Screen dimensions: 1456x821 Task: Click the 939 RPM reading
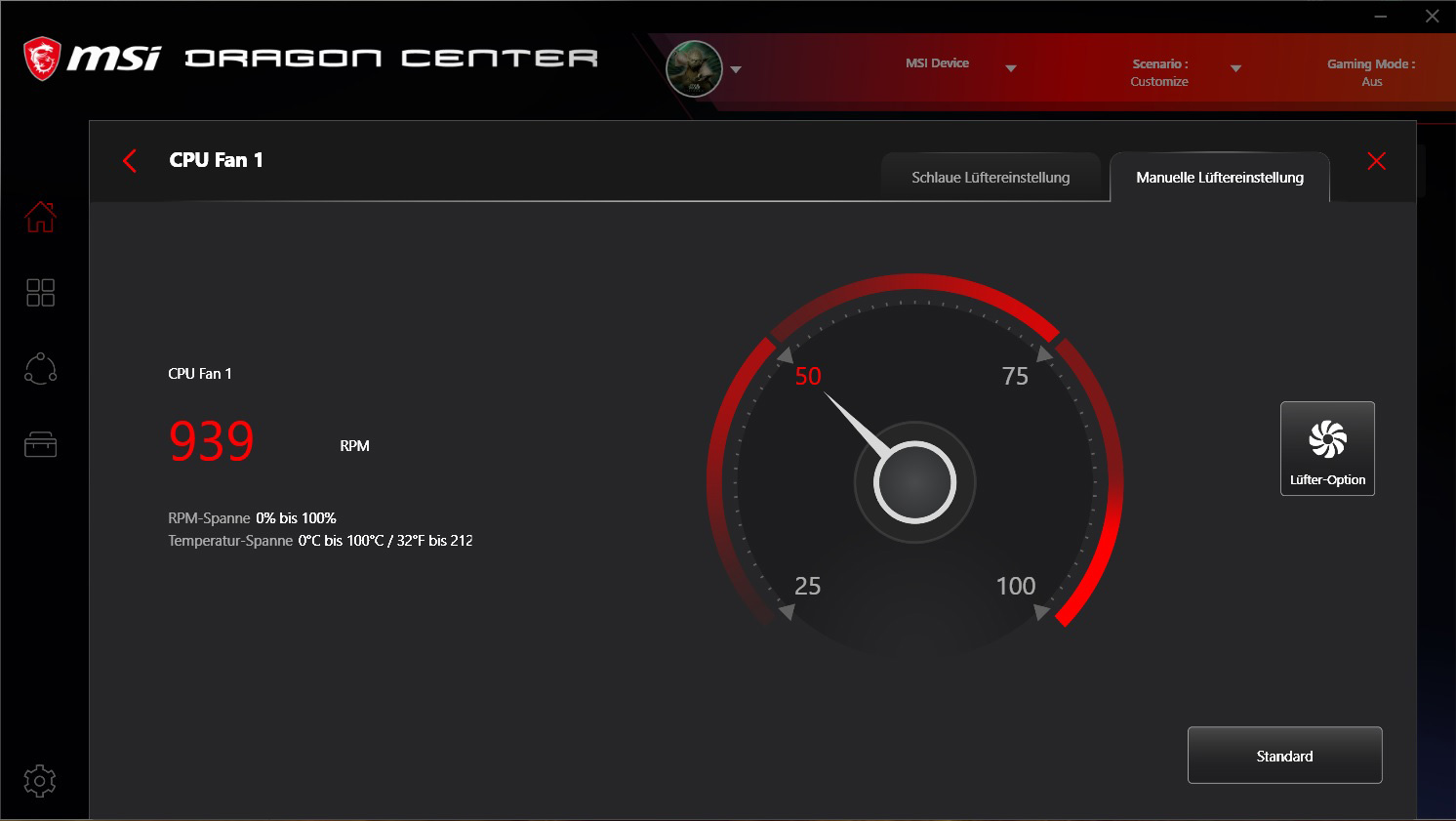pos(212,441)
